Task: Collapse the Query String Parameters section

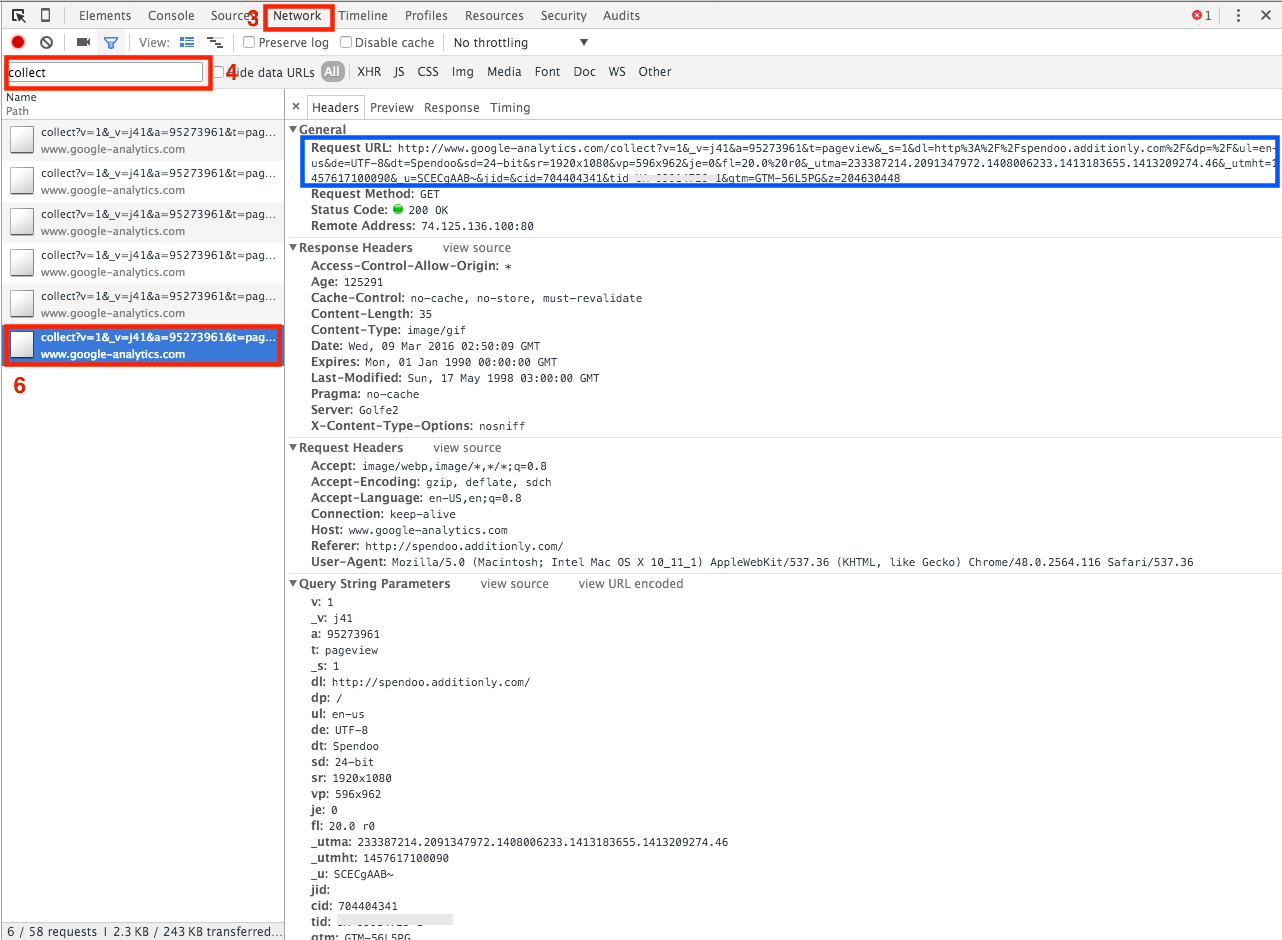Action: (293, 584)
